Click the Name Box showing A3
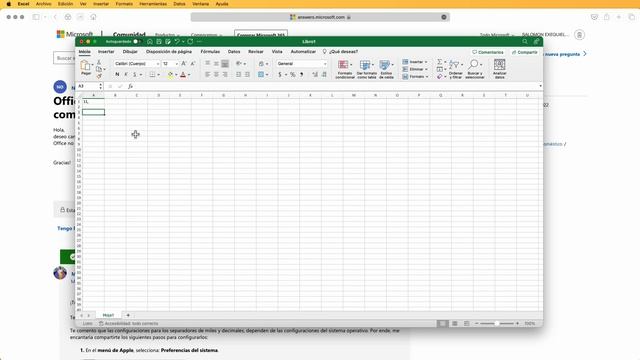The height and width of the screenshot is (360, 640). pos(90,86)
